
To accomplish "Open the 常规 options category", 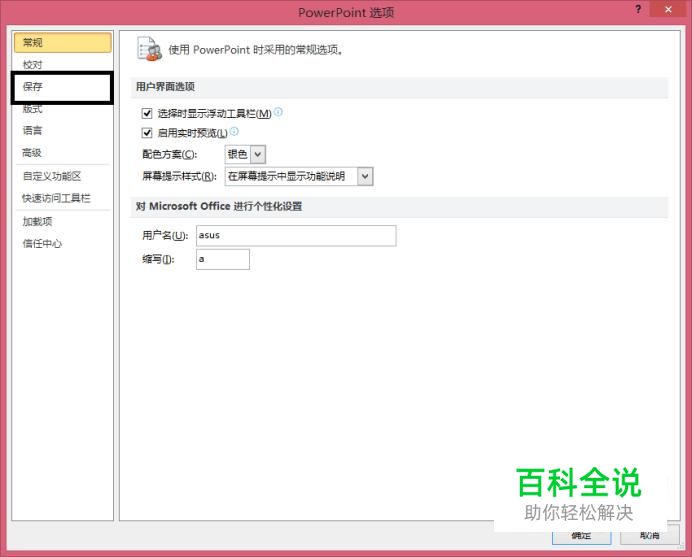I will (63, 42).
